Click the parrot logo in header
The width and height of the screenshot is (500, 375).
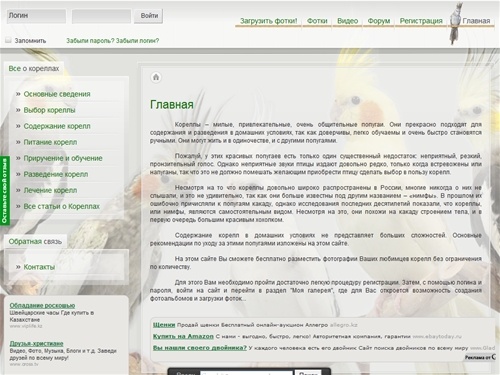(455, 23)
